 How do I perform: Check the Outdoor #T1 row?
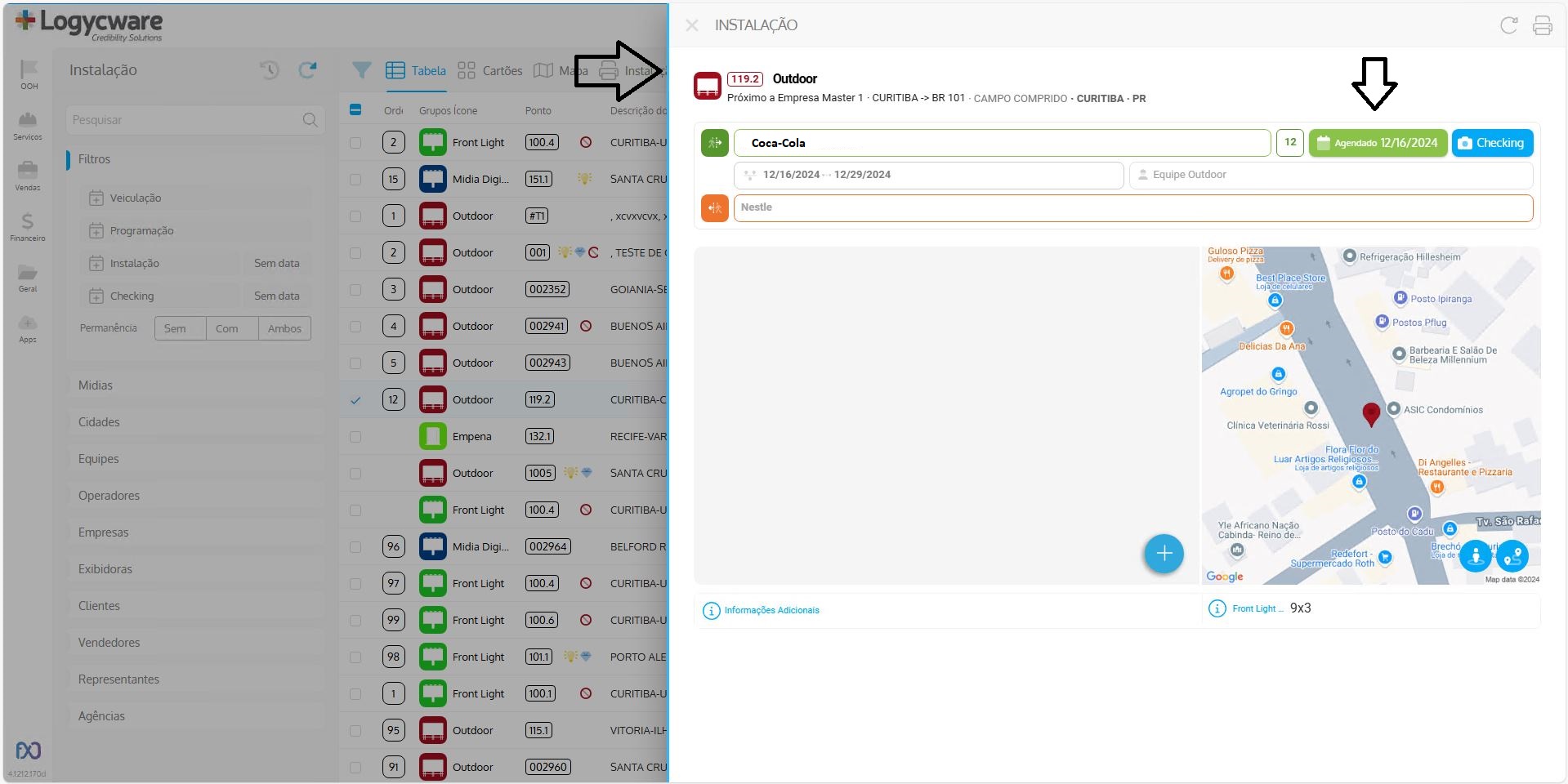click(x=355, y=216)
